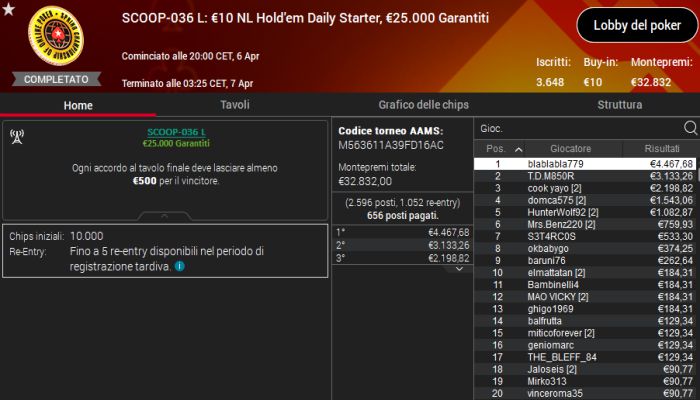Screen dimensions: 700x400
Task: Select player row Jaloseis [2]
Action: tap(585, 369)
